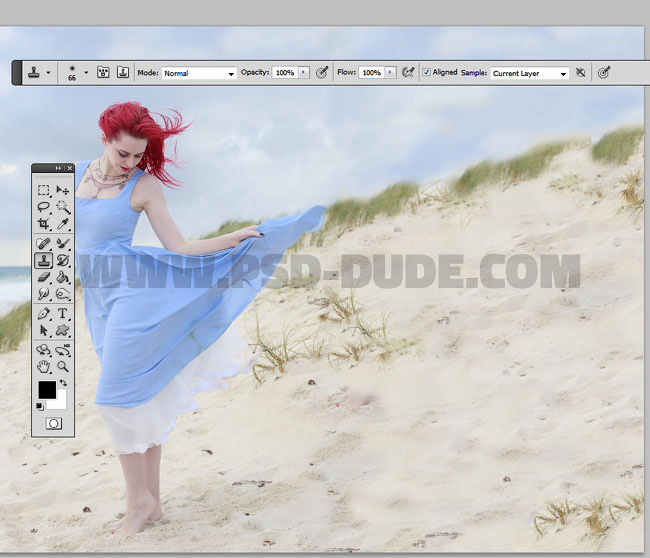Select the Eyedropper tool

coord(63,224)
